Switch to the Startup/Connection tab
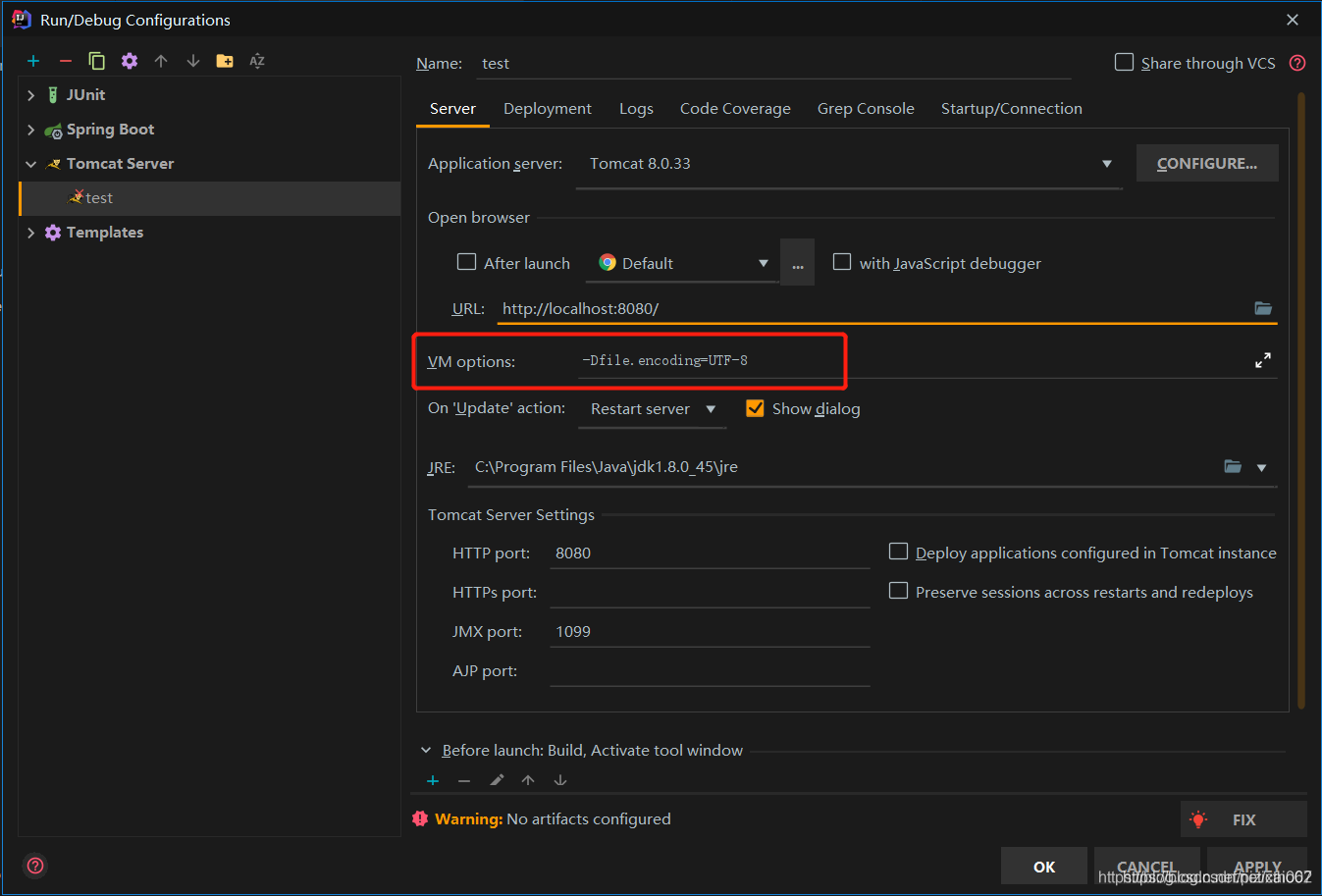Screen dimensions: 1322x896 point(1012,109)
